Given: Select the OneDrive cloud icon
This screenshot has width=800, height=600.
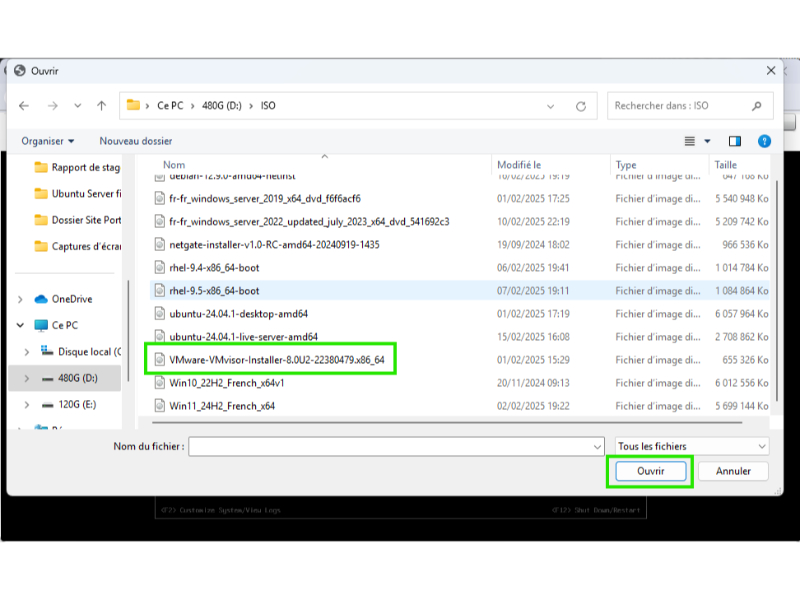Looking at the screenshot, I should (x=41, y=299).
